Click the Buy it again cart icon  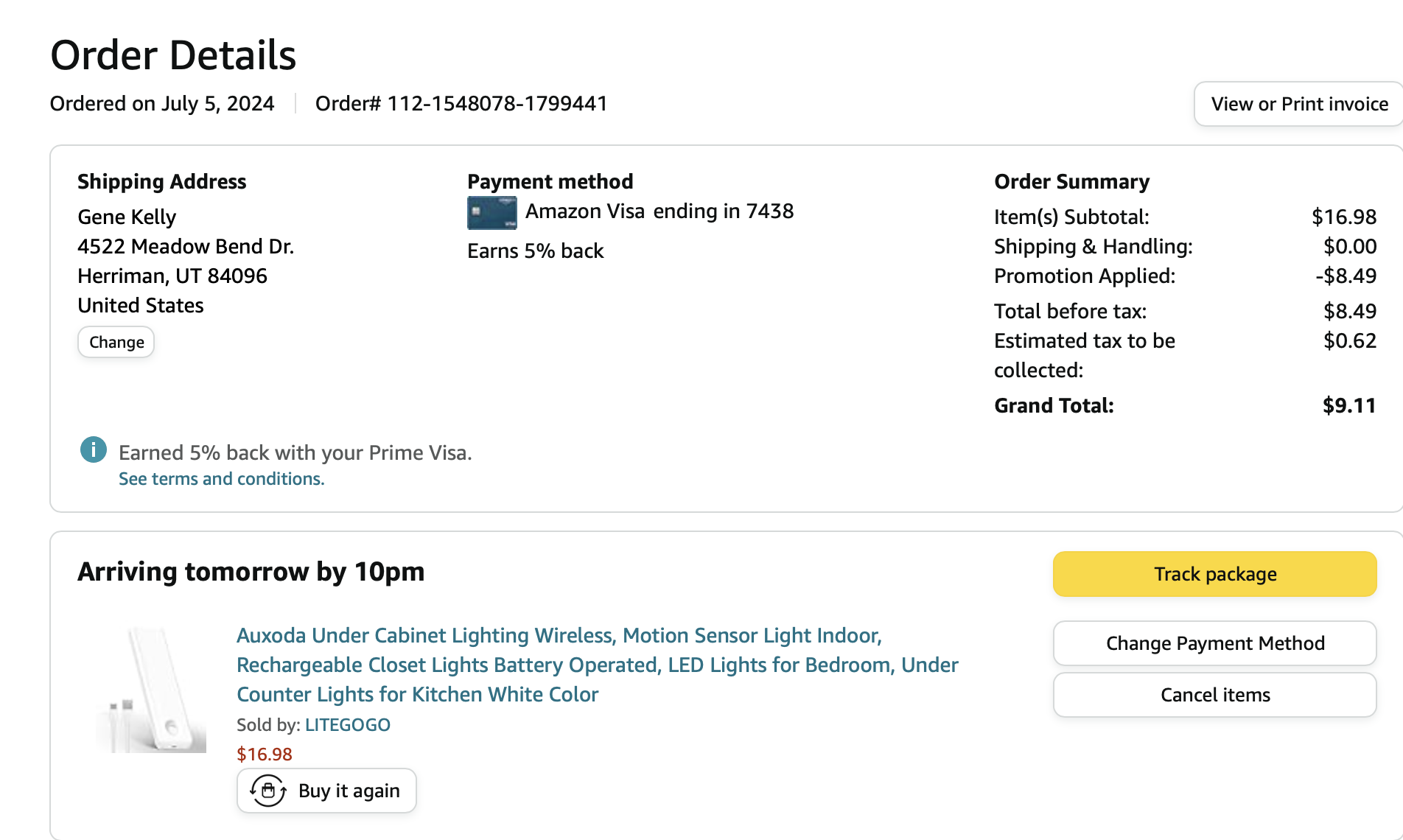tap(268, 791)
